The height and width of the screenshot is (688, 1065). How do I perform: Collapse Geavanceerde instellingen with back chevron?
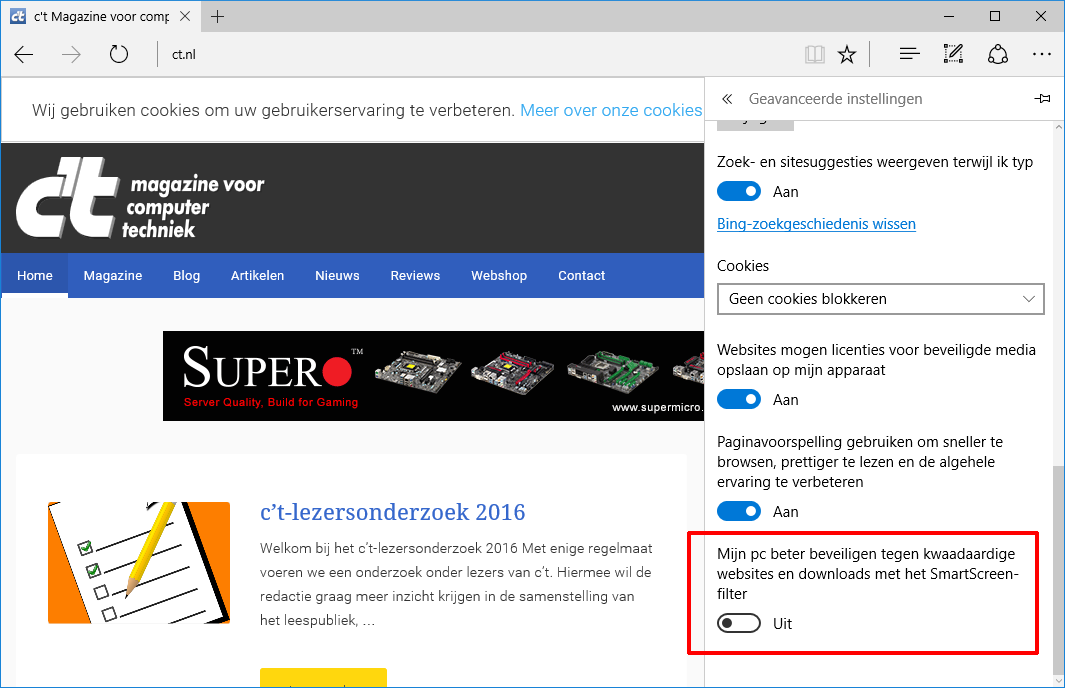click(727, 98)
